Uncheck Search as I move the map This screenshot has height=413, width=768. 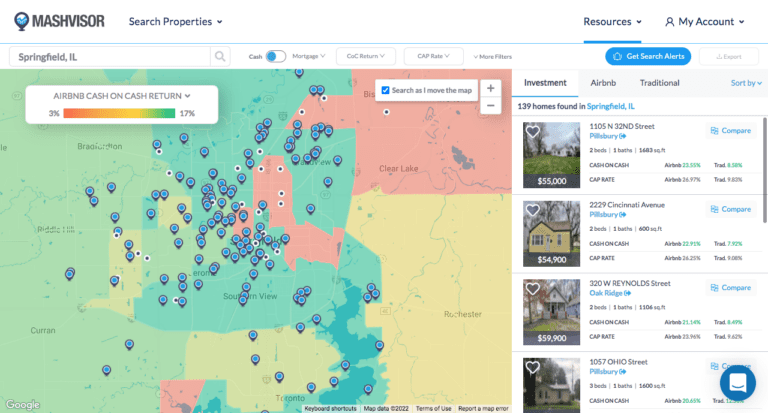tap(386, 90)
